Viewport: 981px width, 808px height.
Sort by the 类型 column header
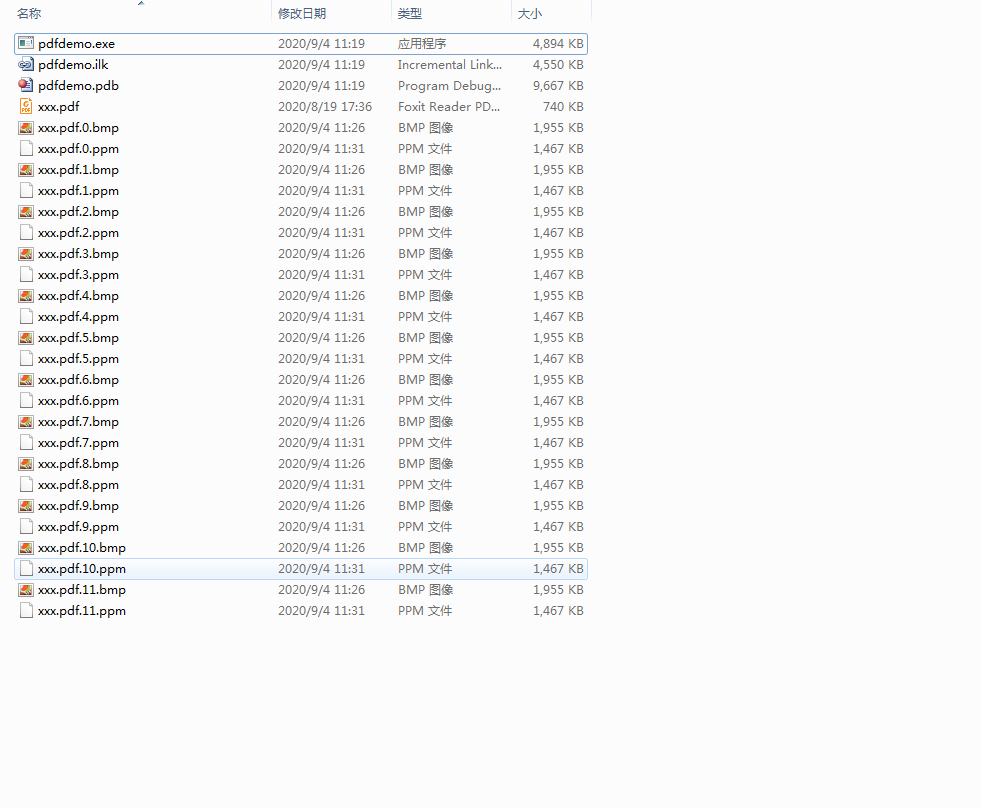(x=410, y=14)
